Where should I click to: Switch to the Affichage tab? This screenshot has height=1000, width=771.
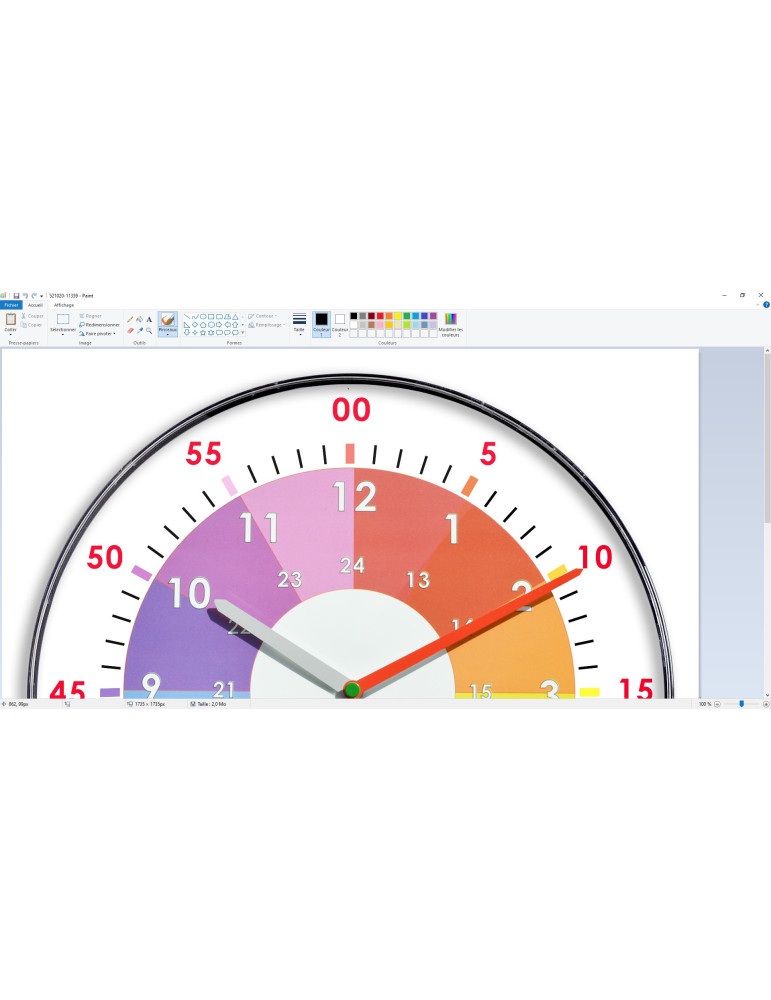64,304
